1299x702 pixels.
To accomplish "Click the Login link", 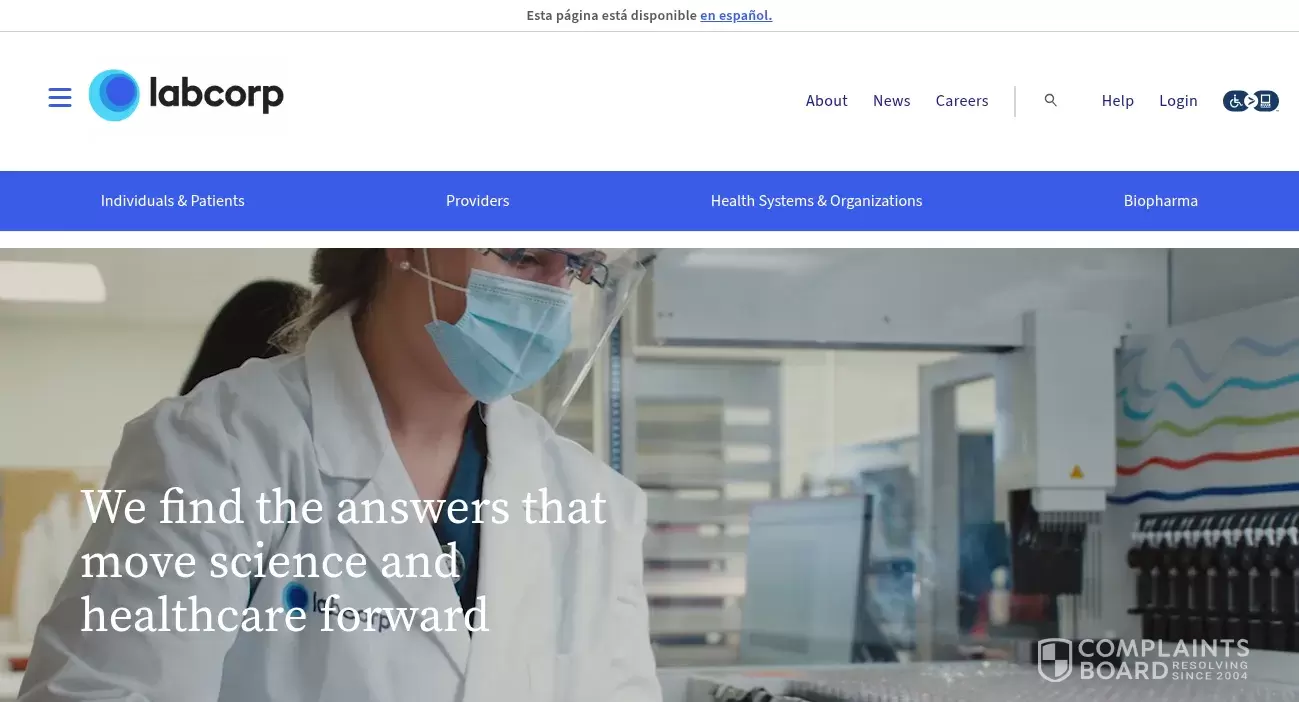I will (x=1178, y=101).
